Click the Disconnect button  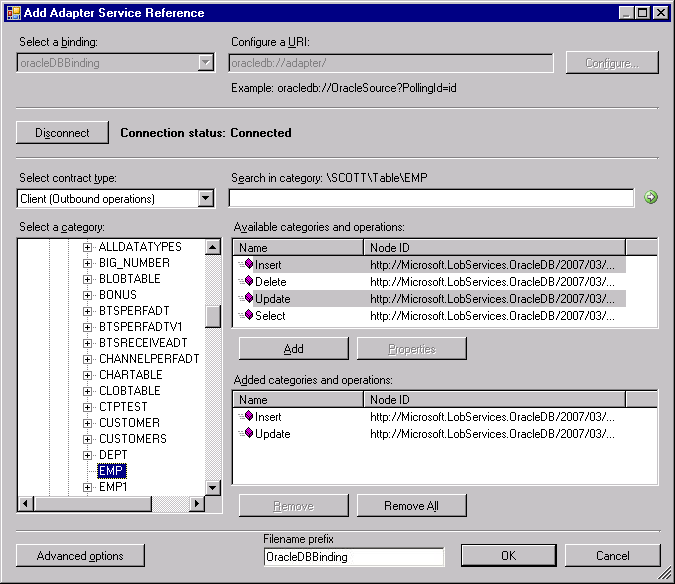pos(62,133)
